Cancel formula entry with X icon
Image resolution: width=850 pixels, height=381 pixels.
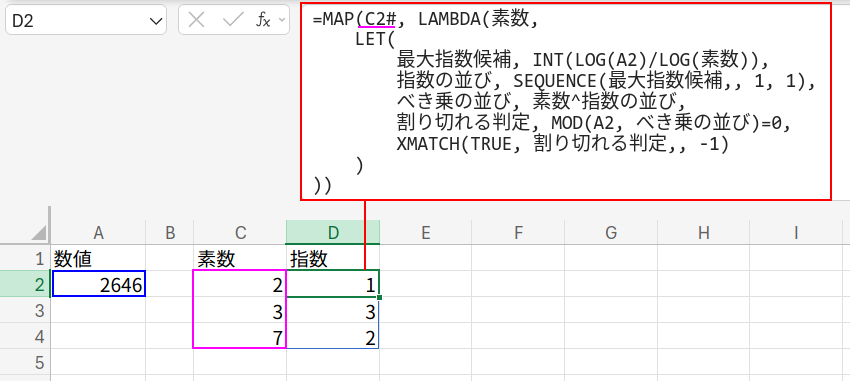point(196,21)
